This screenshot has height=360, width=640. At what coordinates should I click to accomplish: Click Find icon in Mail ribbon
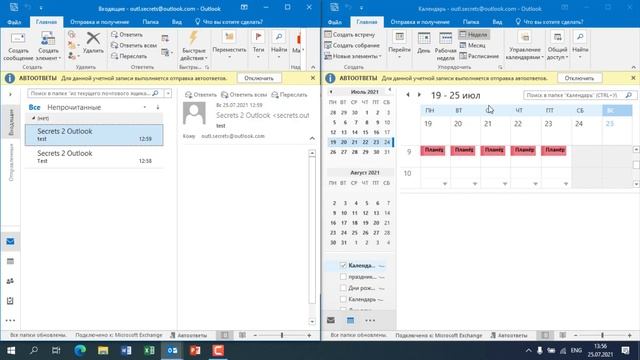coord(279,38)
